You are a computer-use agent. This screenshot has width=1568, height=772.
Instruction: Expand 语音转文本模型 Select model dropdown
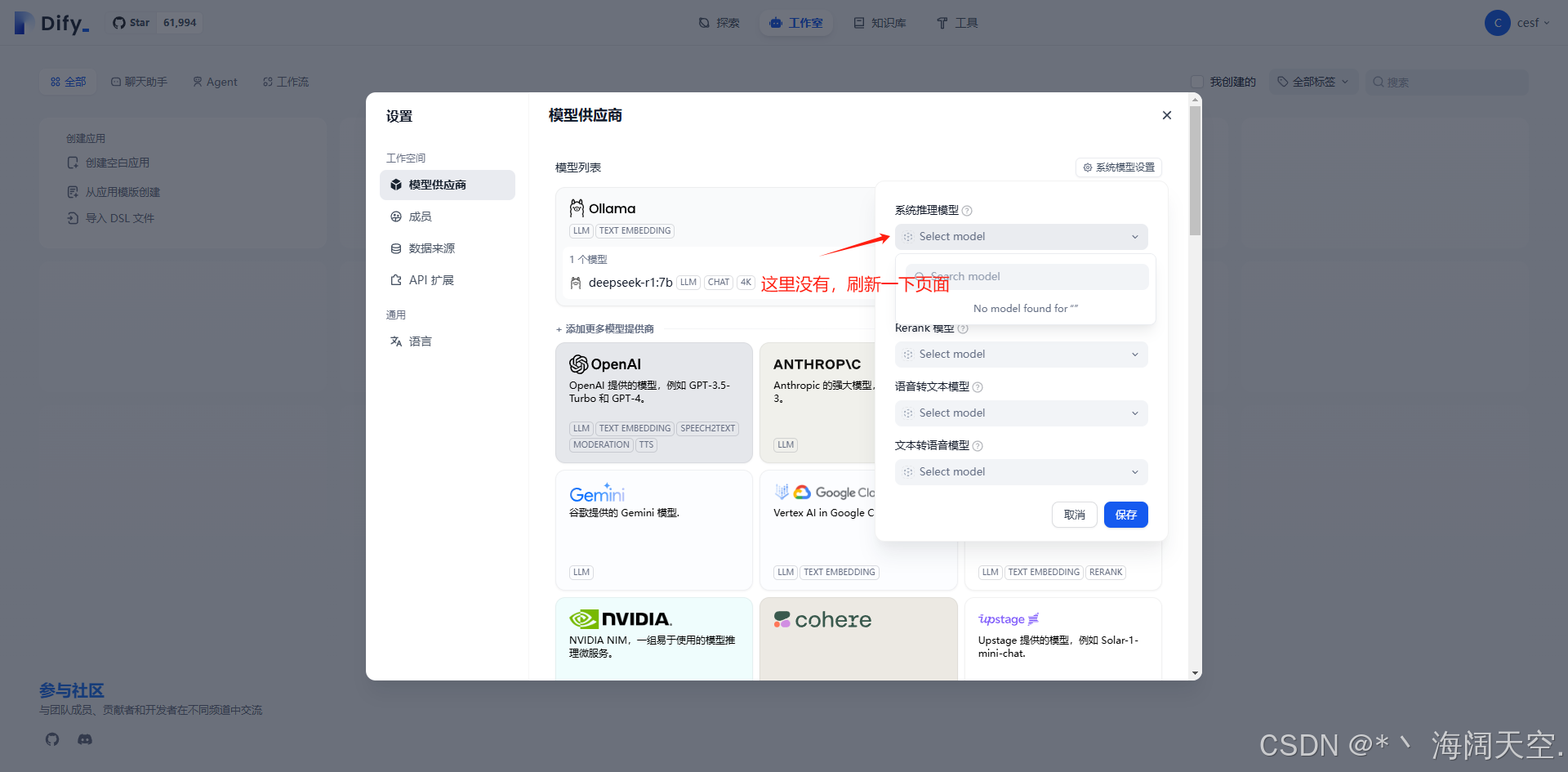[x=1022, y=413]
